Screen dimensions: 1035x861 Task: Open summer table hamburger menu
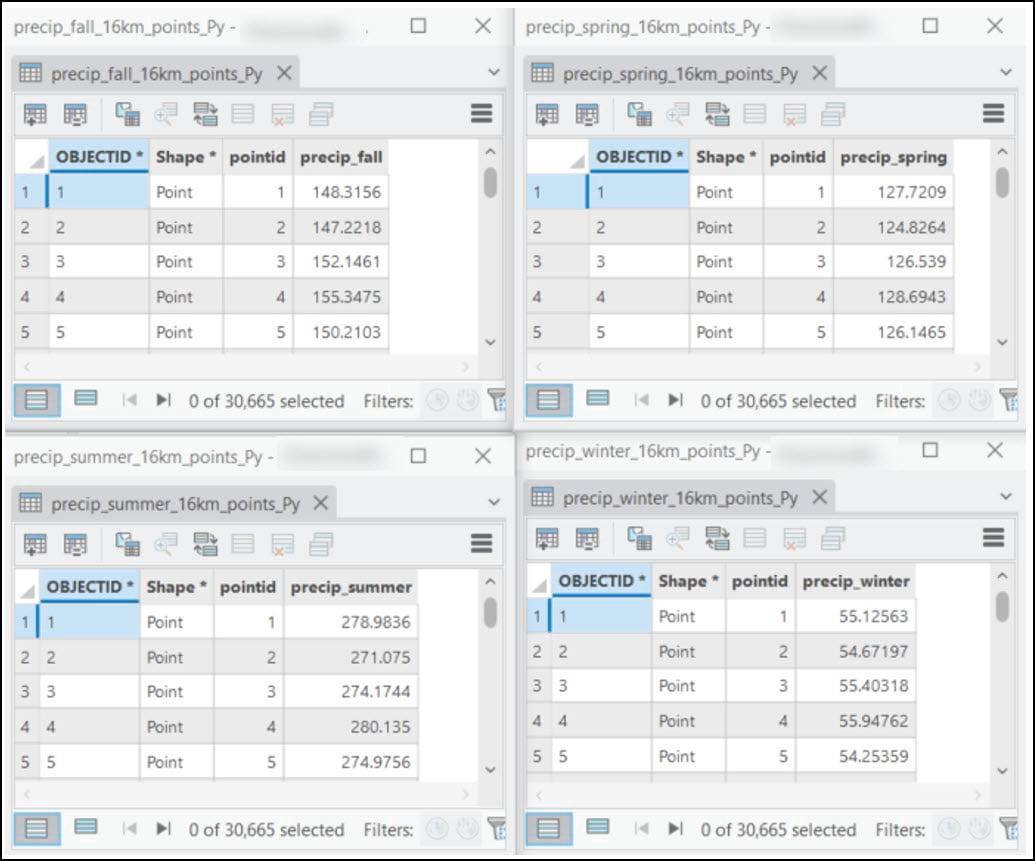click(x=481, y=543)
